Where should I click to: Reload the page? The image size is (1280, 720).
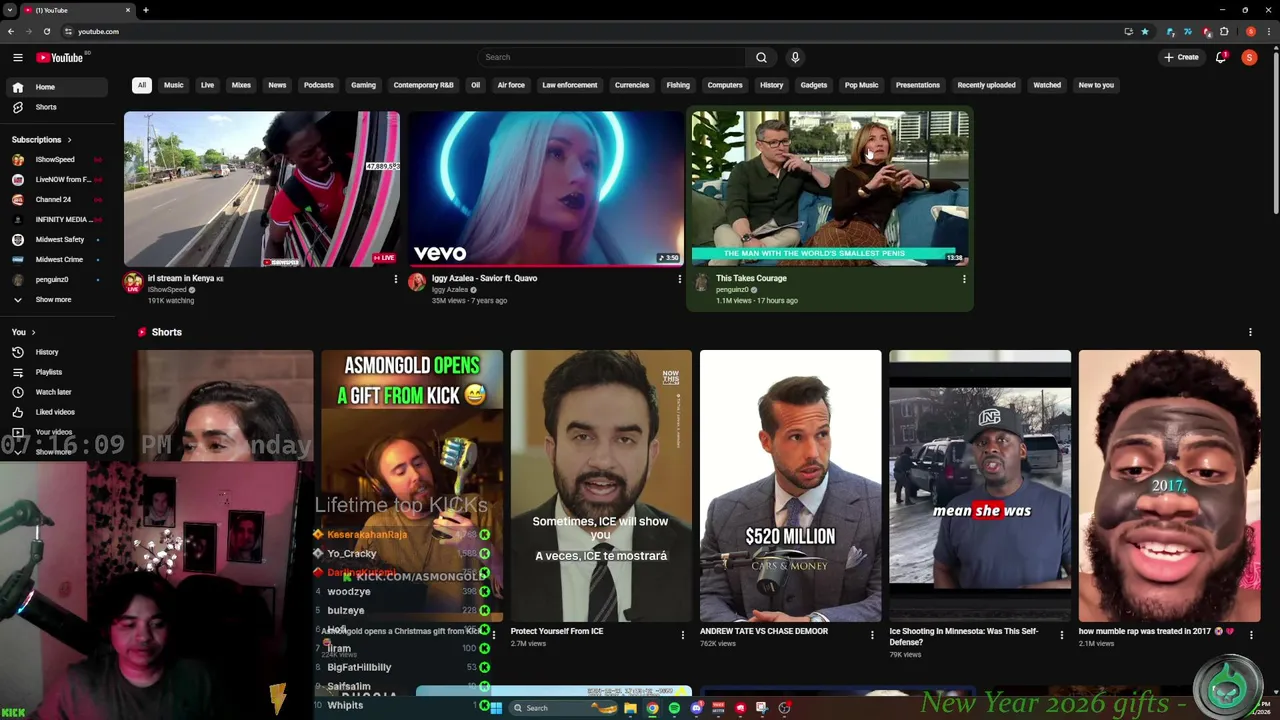pyautogui.click(x=46, y=31)
